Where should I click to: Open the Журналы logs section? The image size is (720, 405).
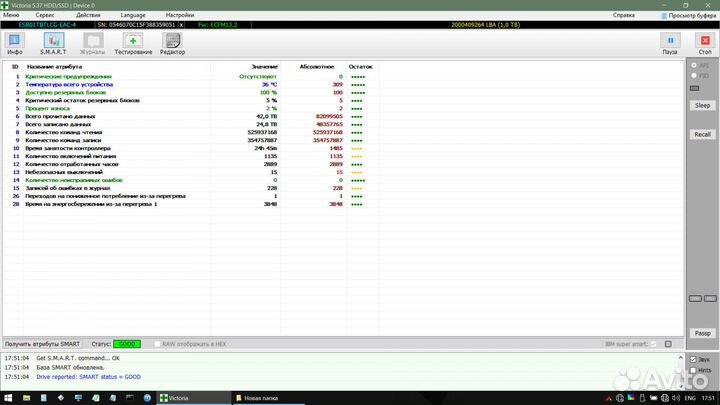pyautogui.click(x=92, y=43)
